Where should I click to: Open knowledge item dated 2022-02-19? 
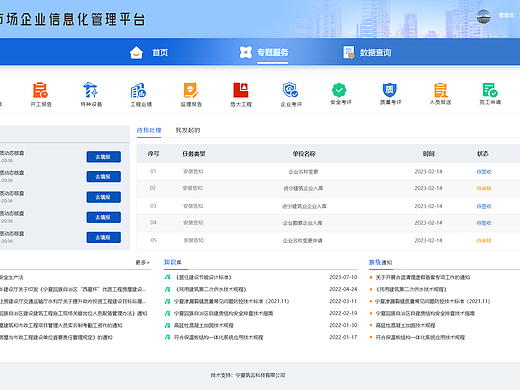pos(224,313)
